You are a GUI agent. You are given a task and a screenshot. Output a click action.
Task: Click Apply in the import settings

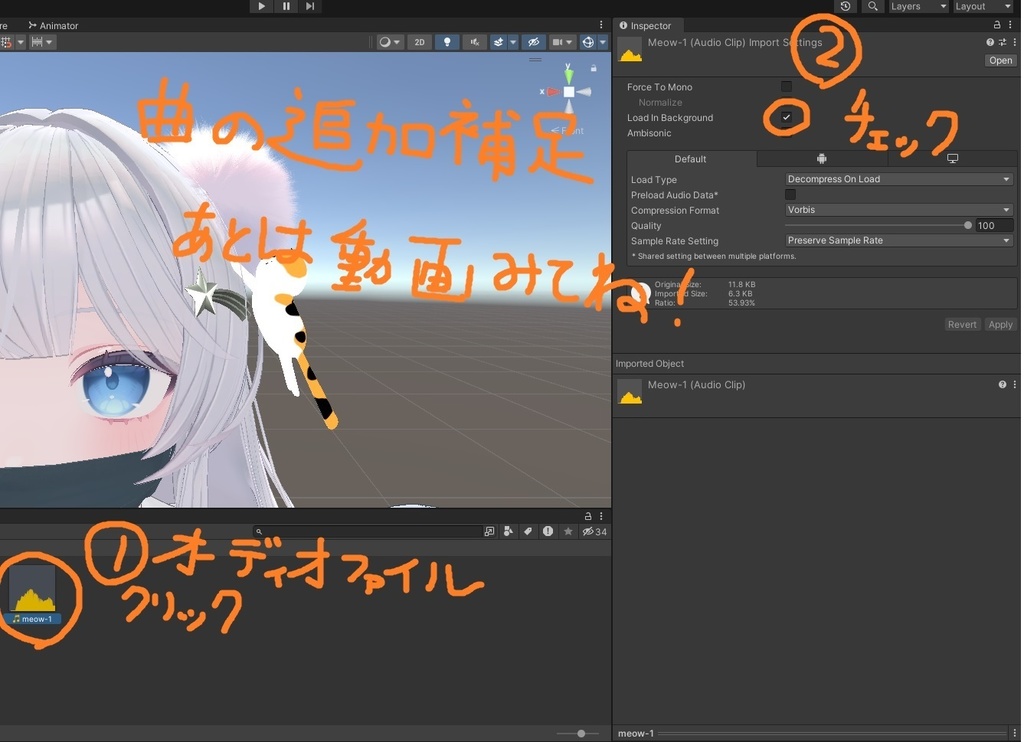click(1000, 324)
